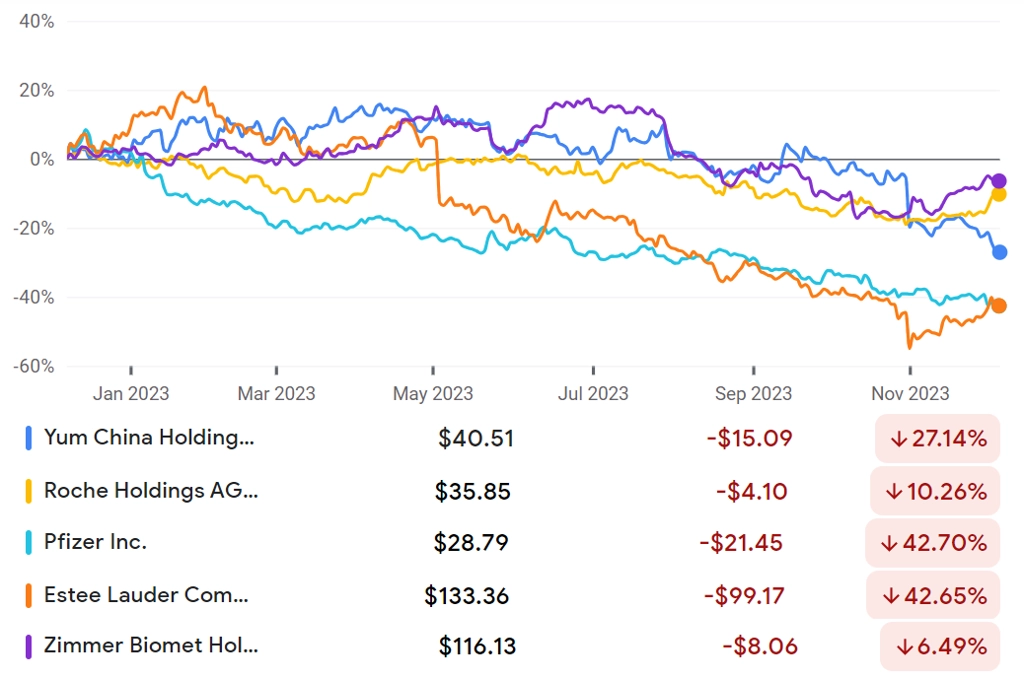Click the blue endpoint dot on the chart
The image size is (1024, 679).
(999, 252)
